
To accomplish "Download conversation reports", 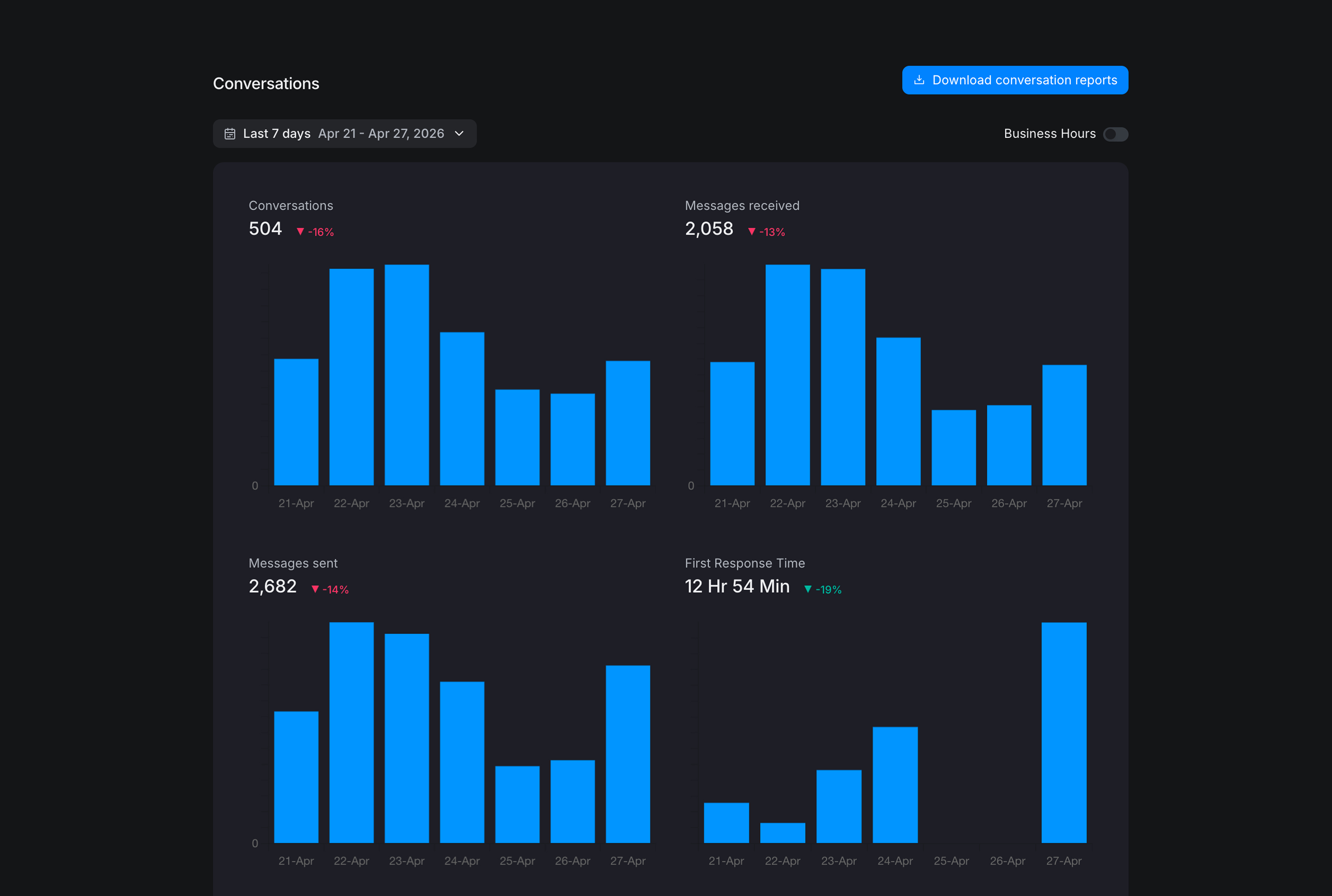I will tap(1015, 80).
